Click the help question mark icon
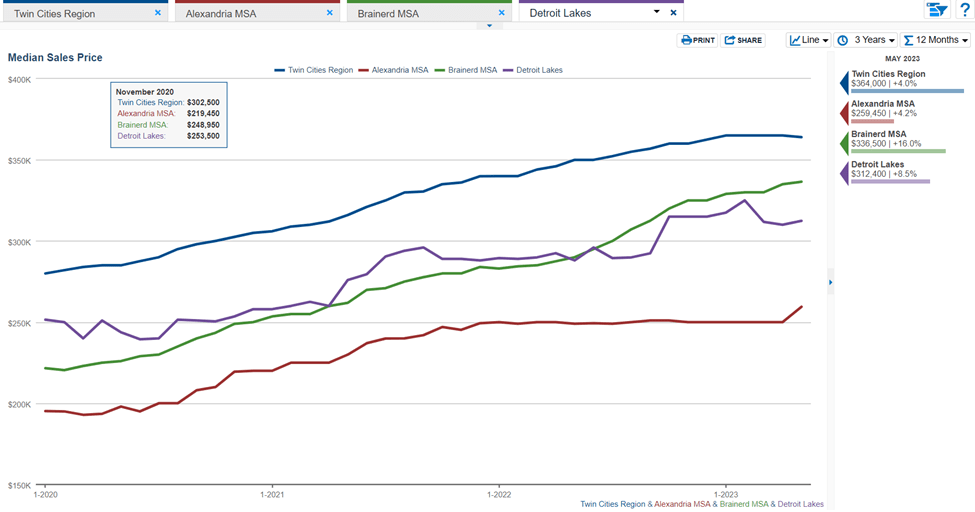The width and height of the screenshot is (975, 512). click(964, 10)
